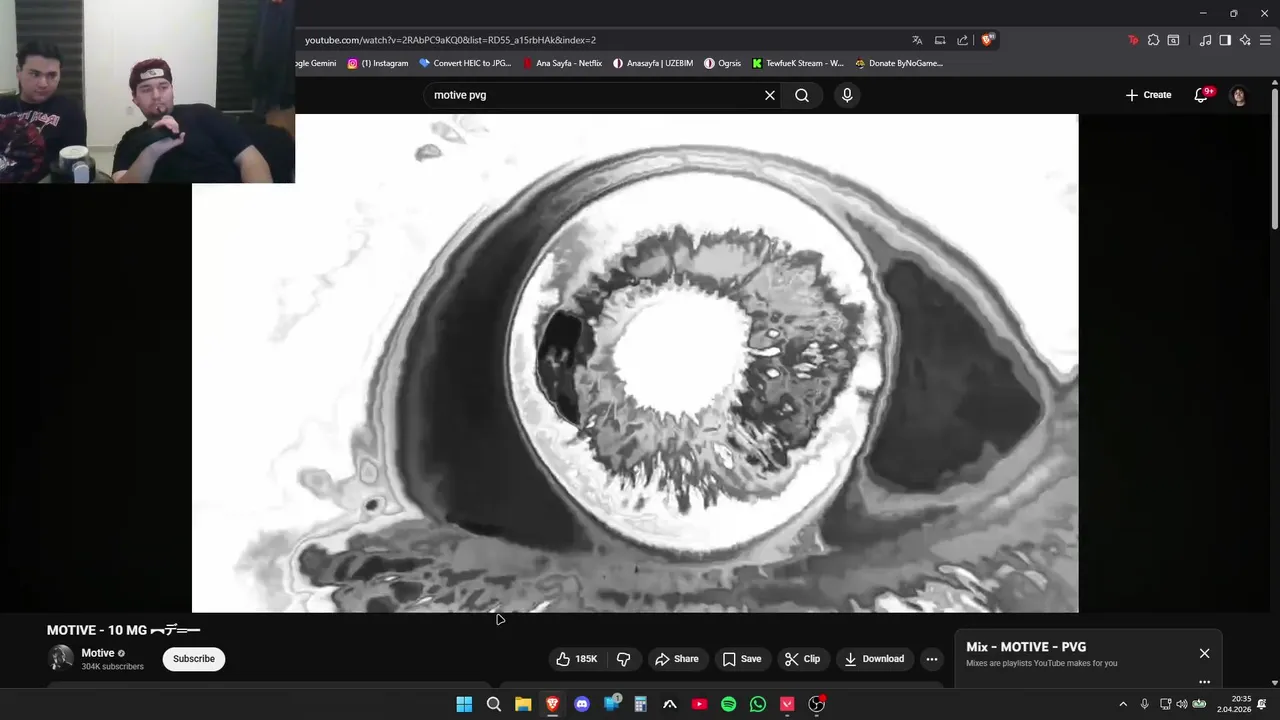This screenshot has width=1280, height=720.
Task: Open the red 'Tp' extension icon
Action: coord(1133,40)
